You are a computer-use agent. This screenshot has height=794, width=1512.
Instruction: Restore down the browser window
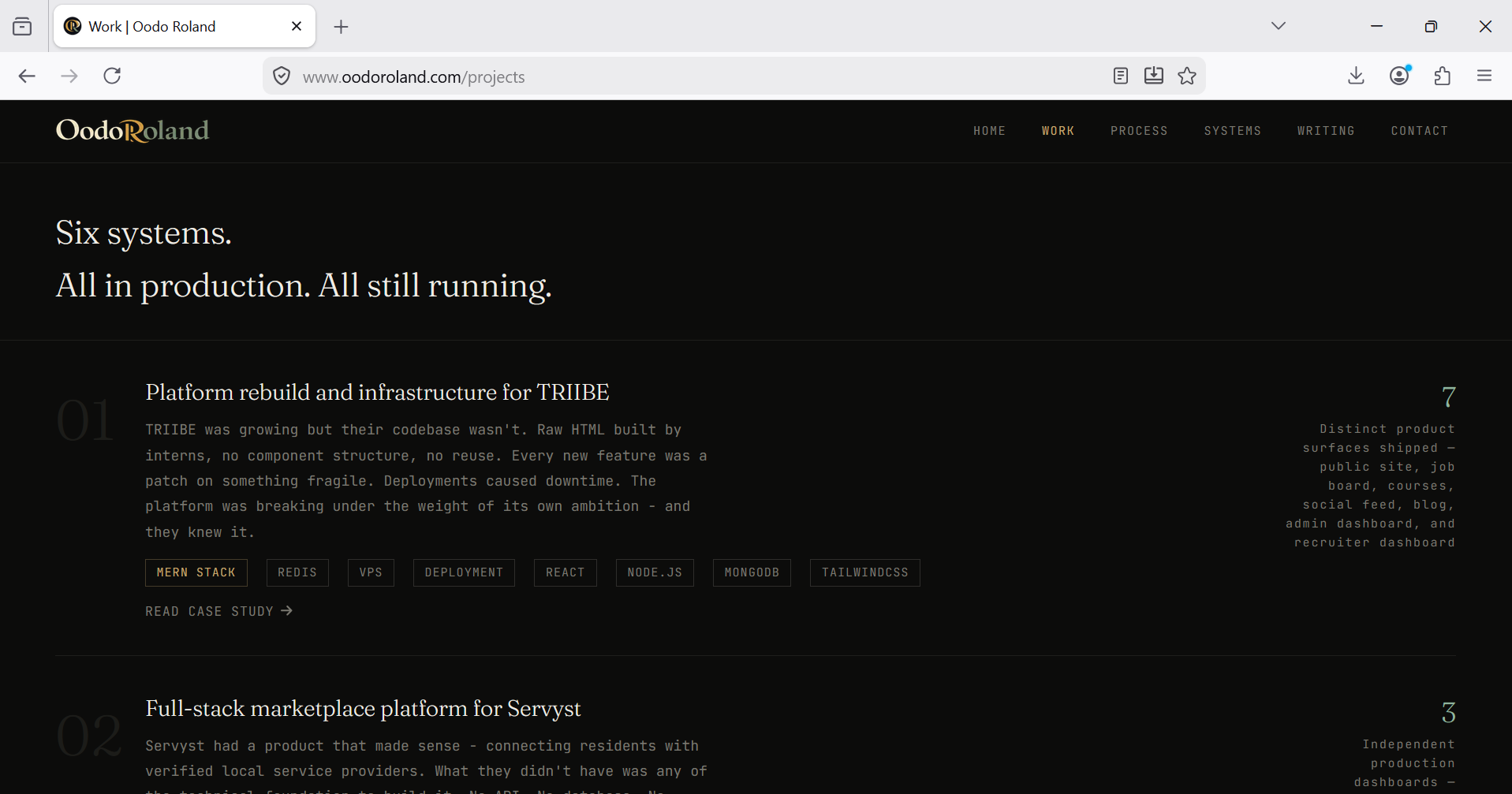1431,26
